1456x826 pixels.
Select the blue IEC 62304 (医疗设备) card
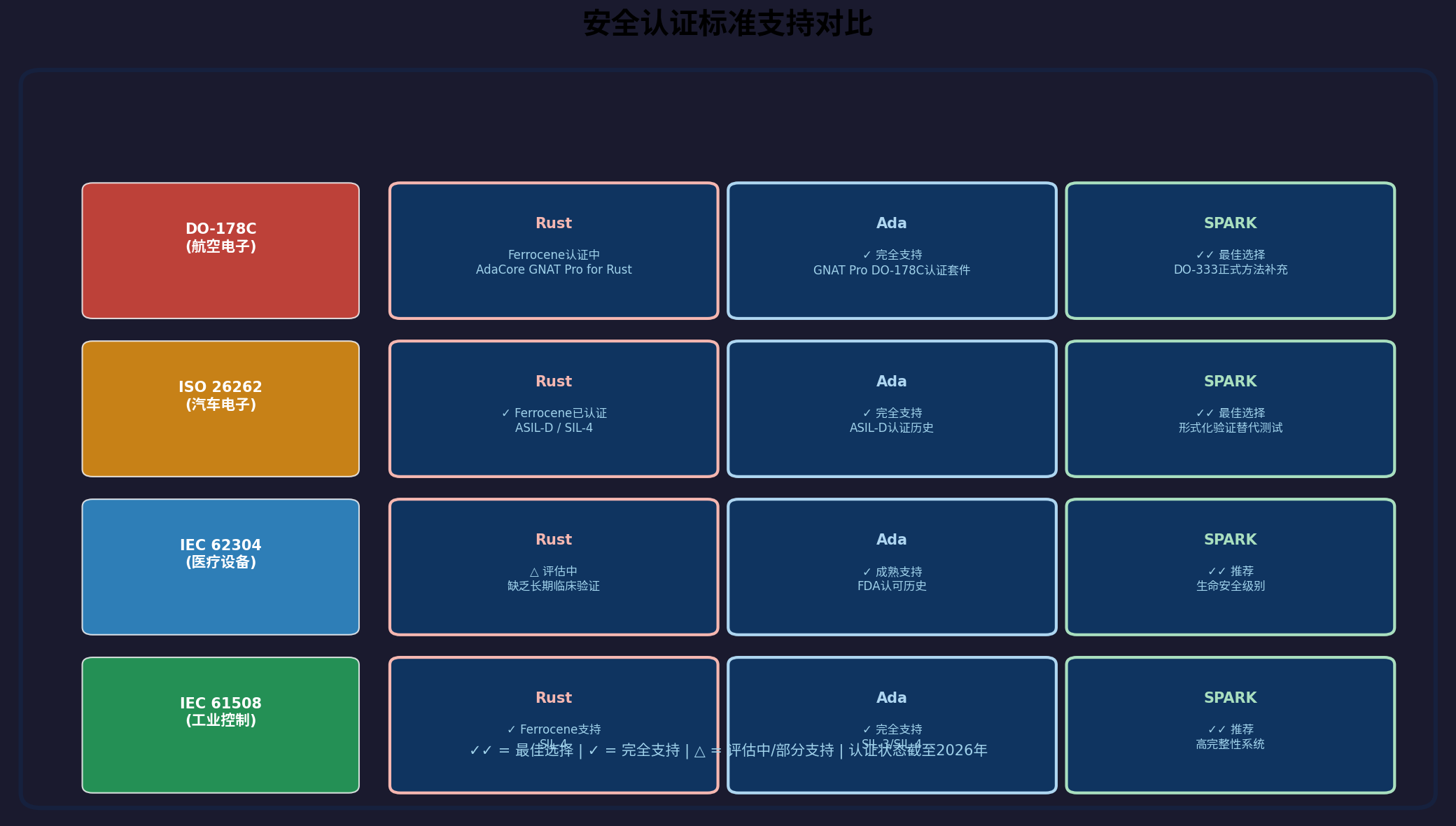point(220,567)
